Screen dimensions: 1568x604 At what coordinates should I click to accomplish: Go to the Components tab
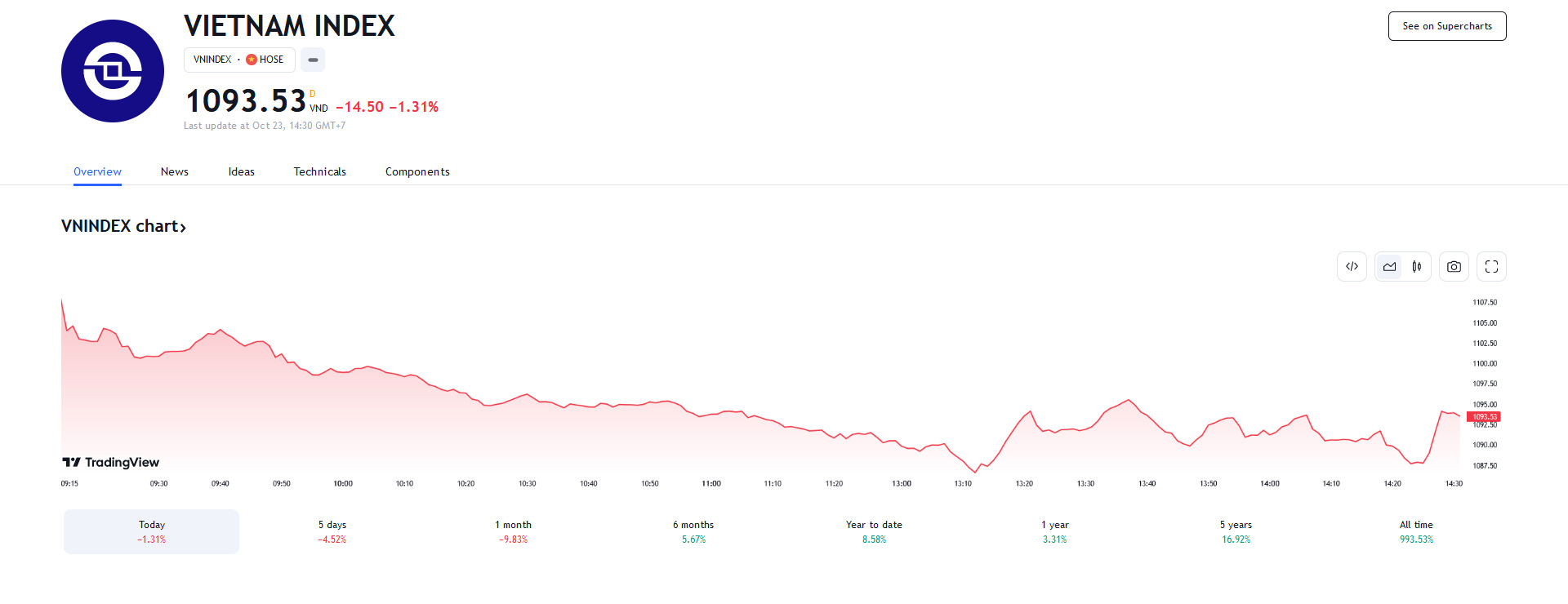(417, 171)
